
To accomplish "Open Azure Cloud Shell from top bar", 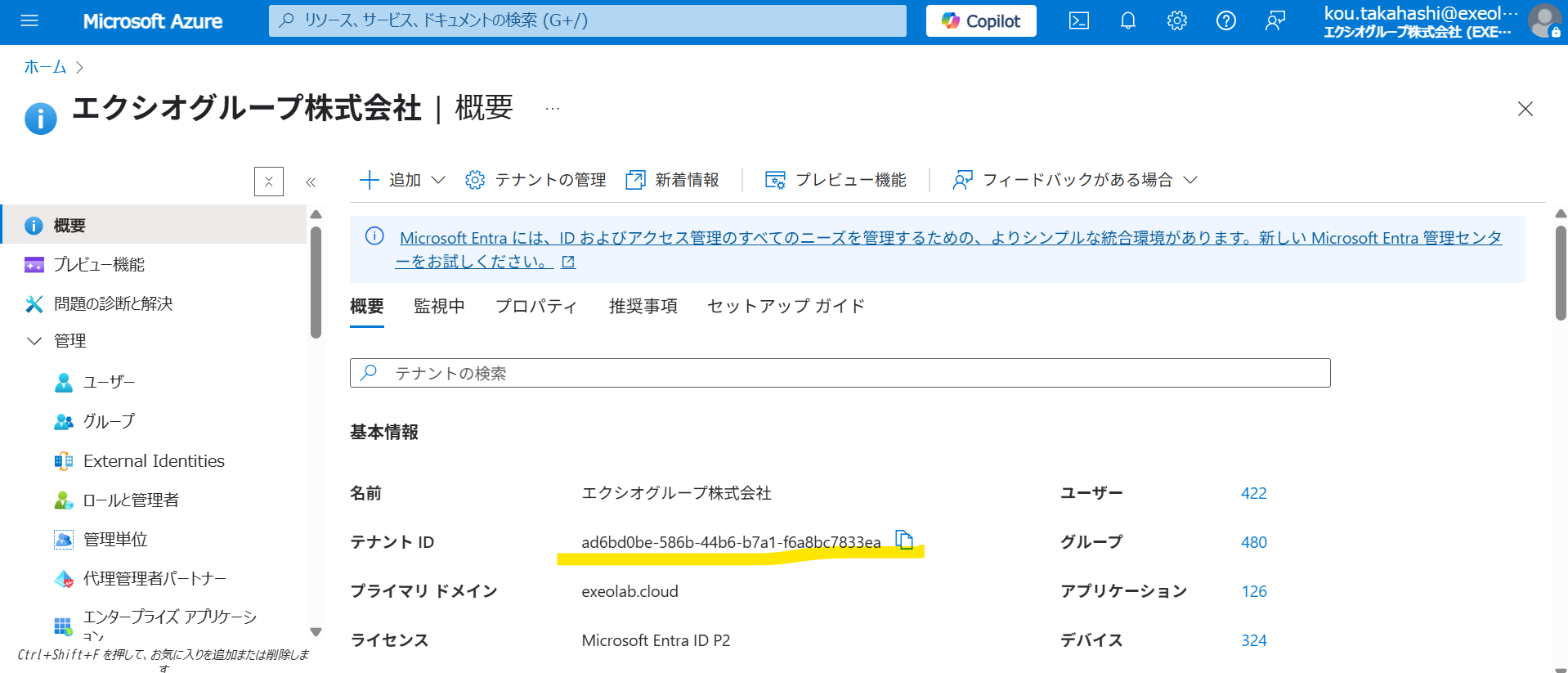I will 1078,21.
